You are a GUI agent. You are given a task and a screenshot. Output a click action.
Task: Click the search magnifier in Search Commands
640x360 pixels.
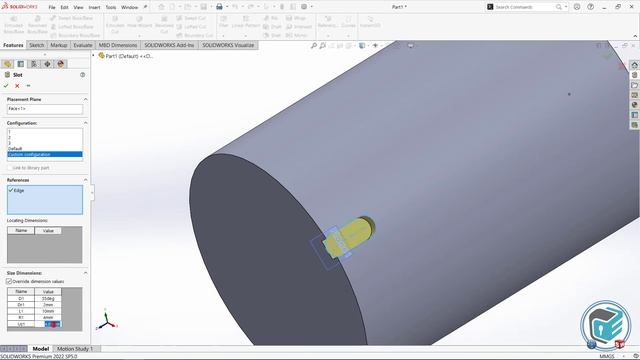coord(559,7)
